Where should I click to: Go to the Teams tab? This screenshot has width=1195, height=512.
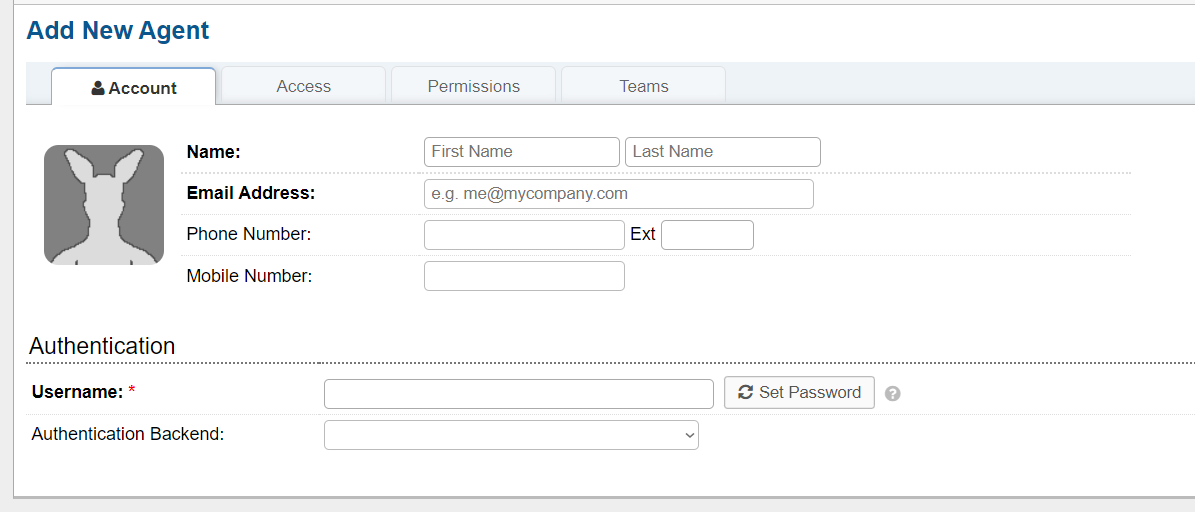click(643, 86)
